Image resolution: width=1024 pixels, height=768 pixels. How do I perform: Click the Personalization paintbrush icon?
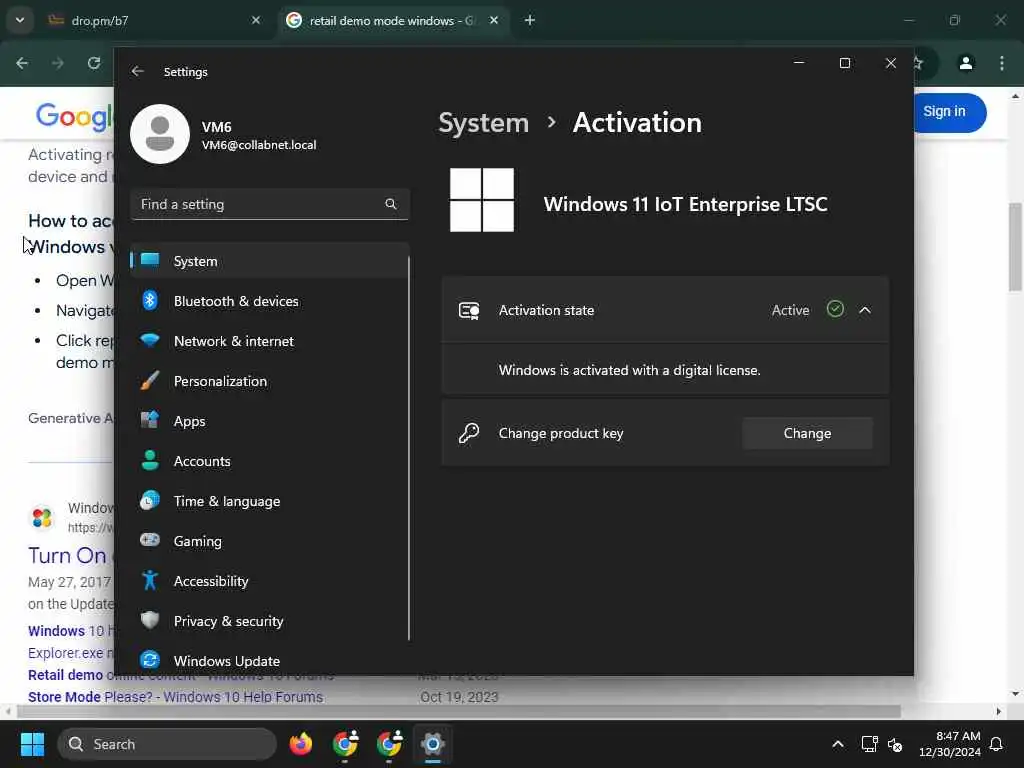(150, 381)
